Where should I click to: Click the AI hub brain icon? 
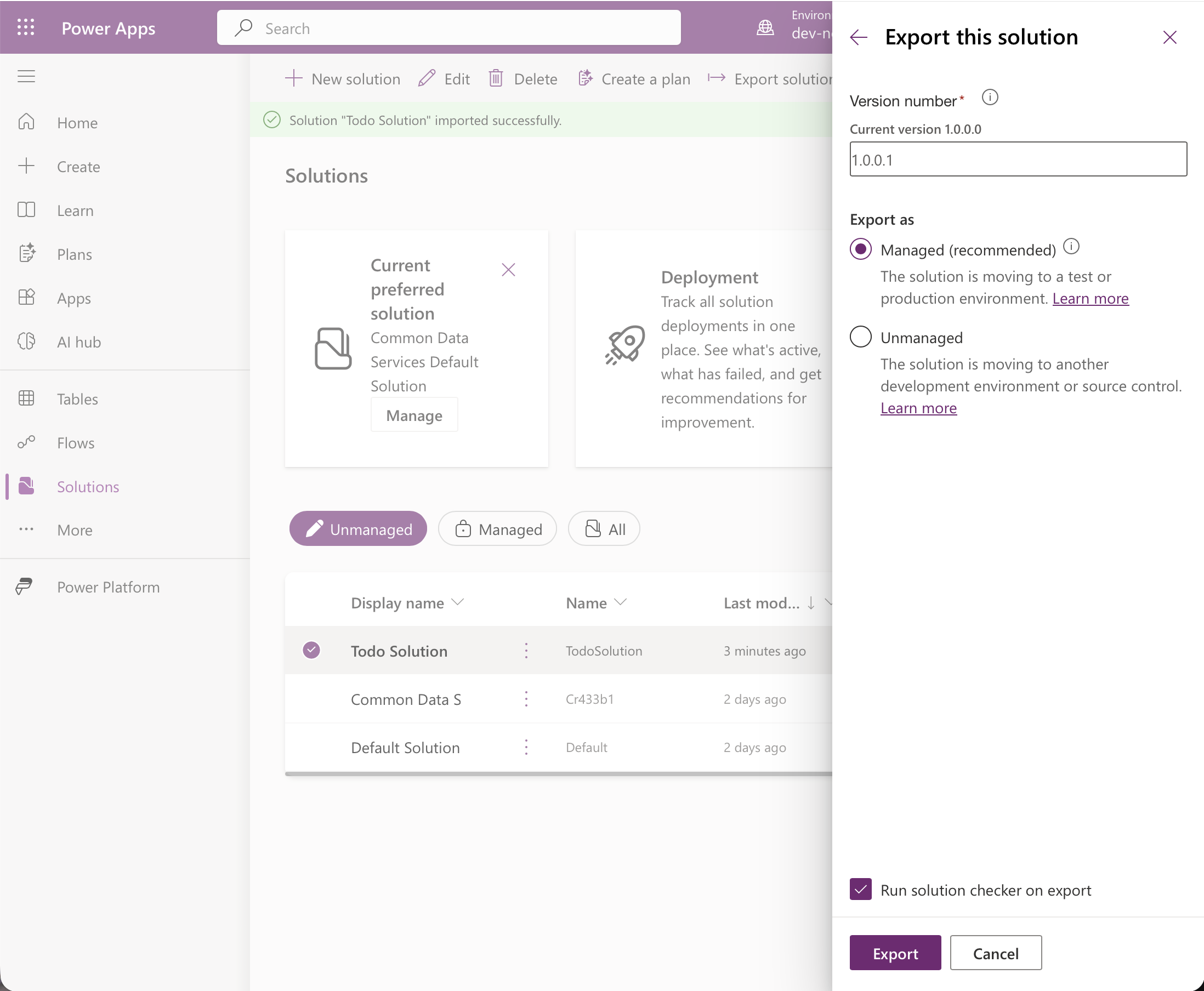[26, 341]
